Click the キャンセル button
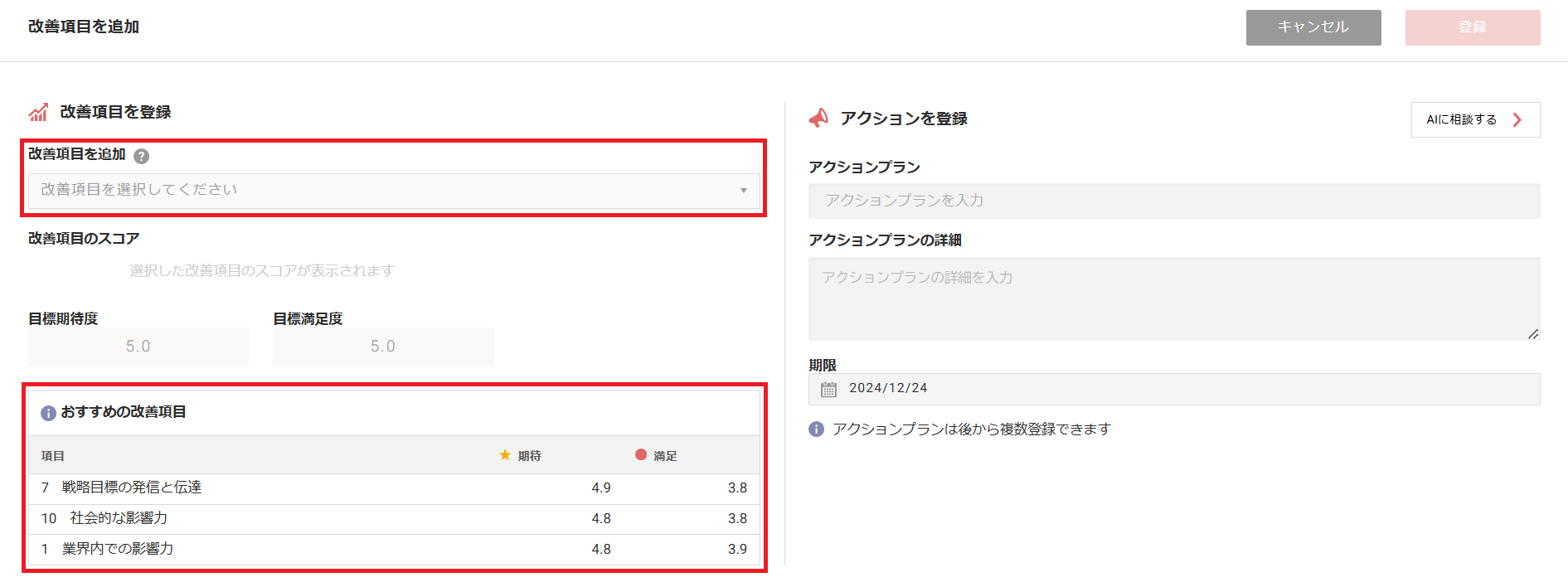 click(1313, 27)
